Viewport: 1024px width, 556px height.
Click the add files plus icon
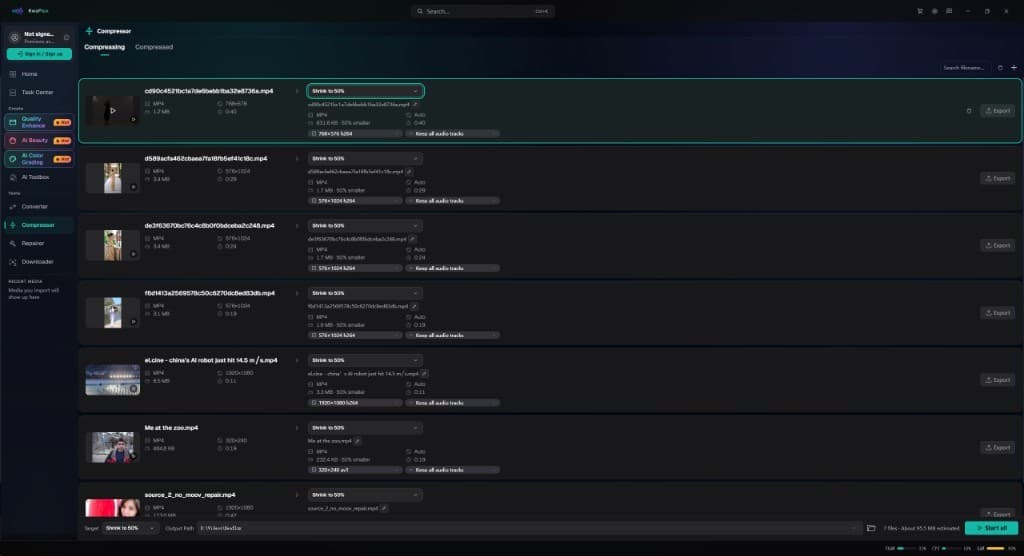click(x=1014, y=68)
